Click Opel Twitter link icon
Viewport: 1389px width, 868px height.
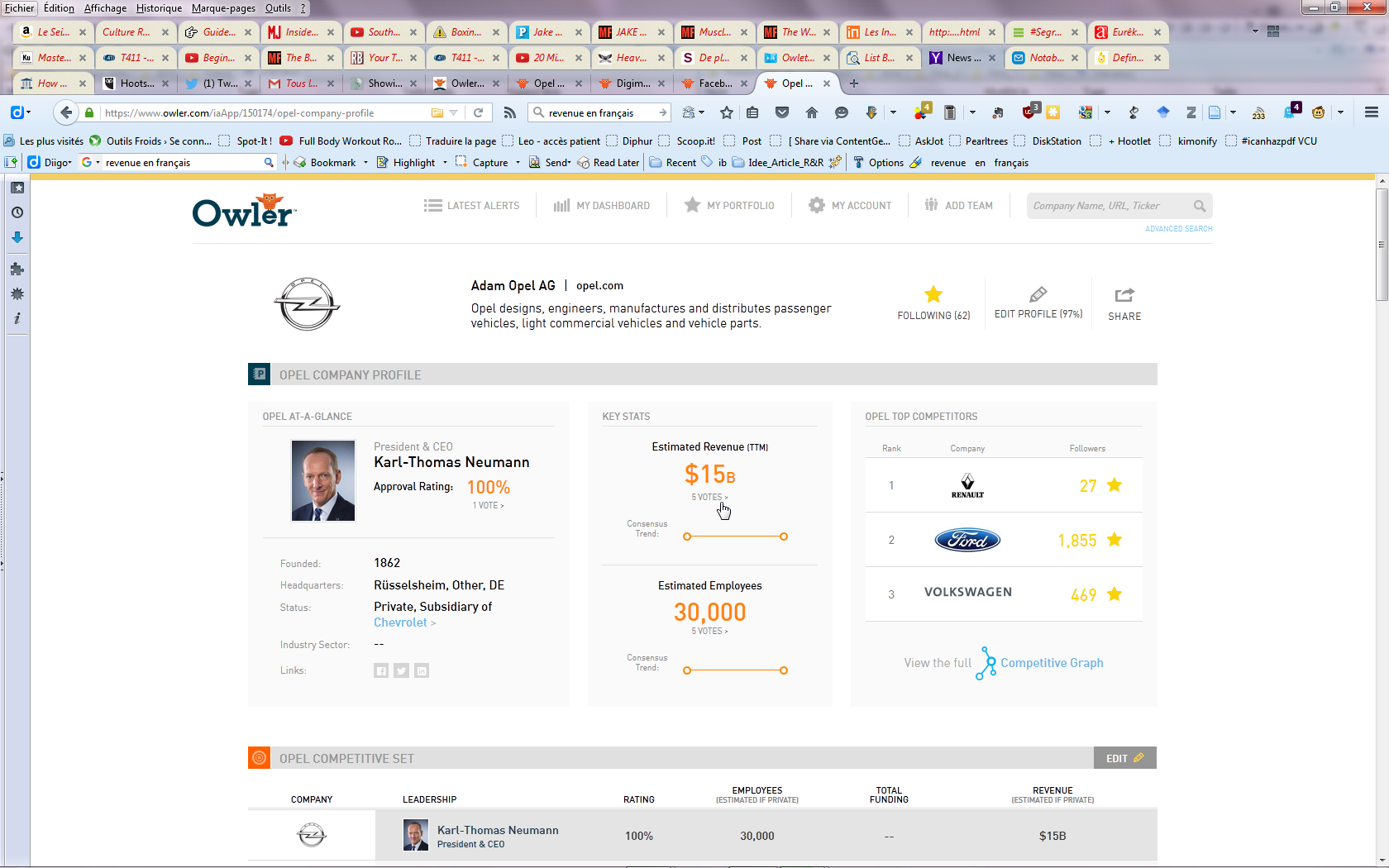click(x=402, y=670)
